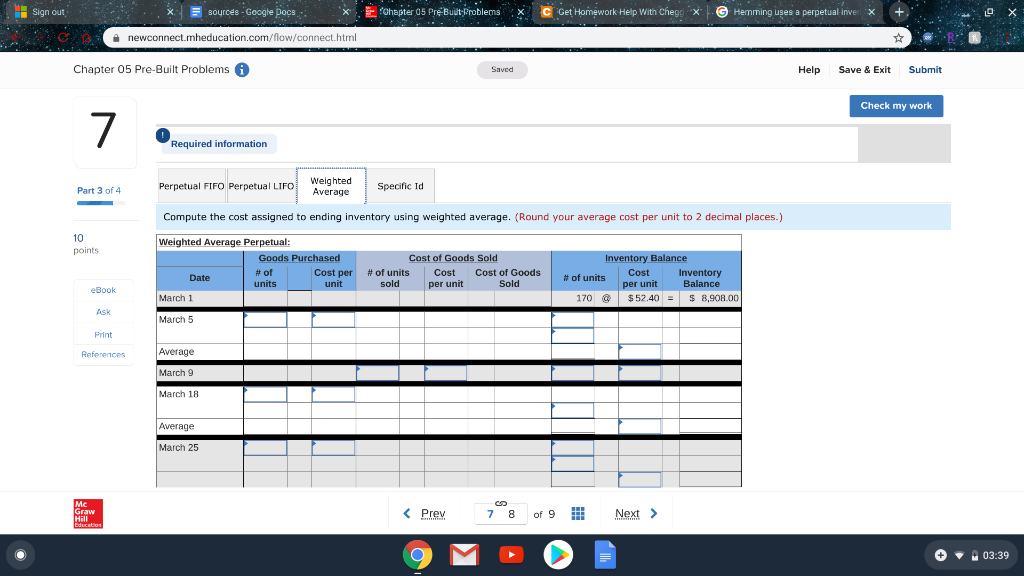Image resolution: width=1024 pixels, height=576 pixels.
Task: Click Save & Exit
Action: (864, 70)
